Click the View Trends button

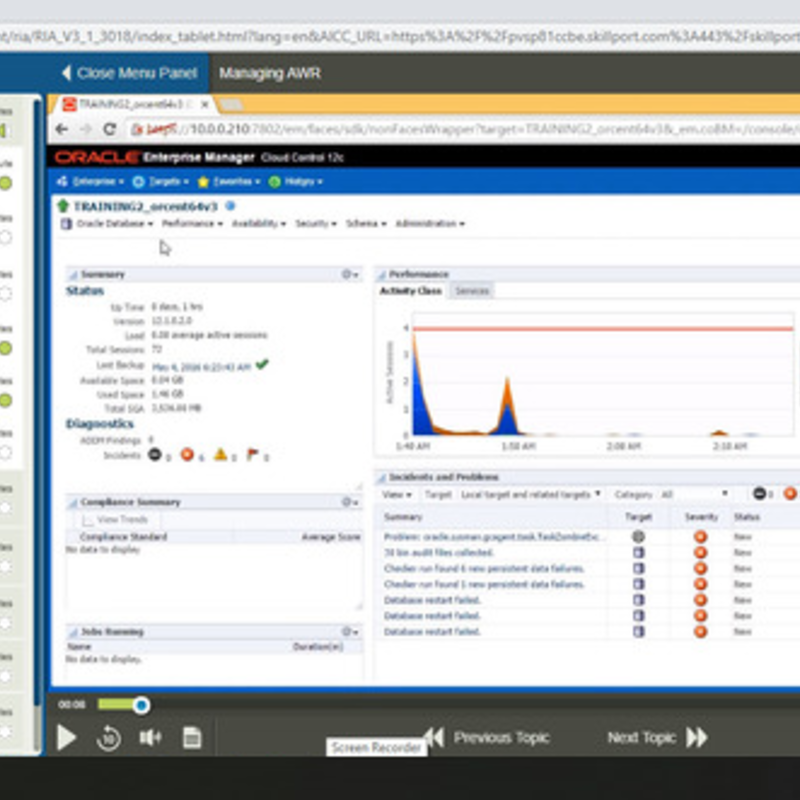pos(116,519)
